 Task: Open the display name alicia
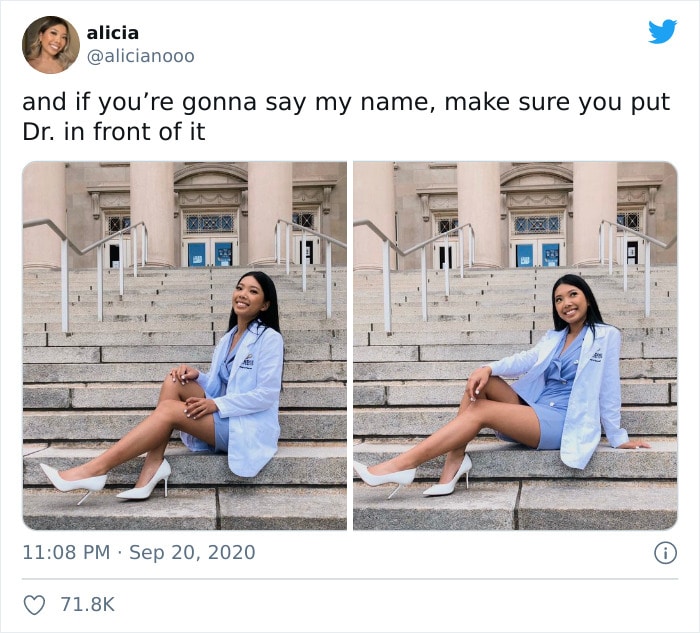(112, 33)
